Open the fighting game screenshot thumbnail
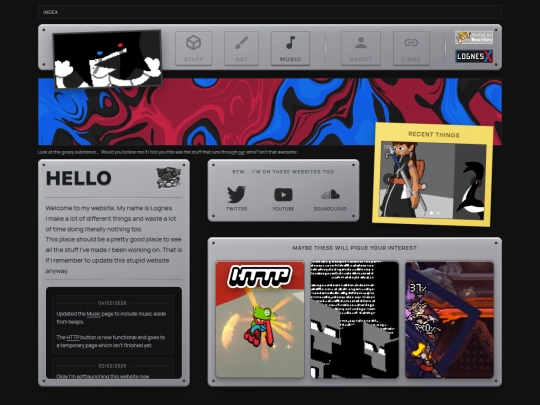 click(x=449, y=319)
